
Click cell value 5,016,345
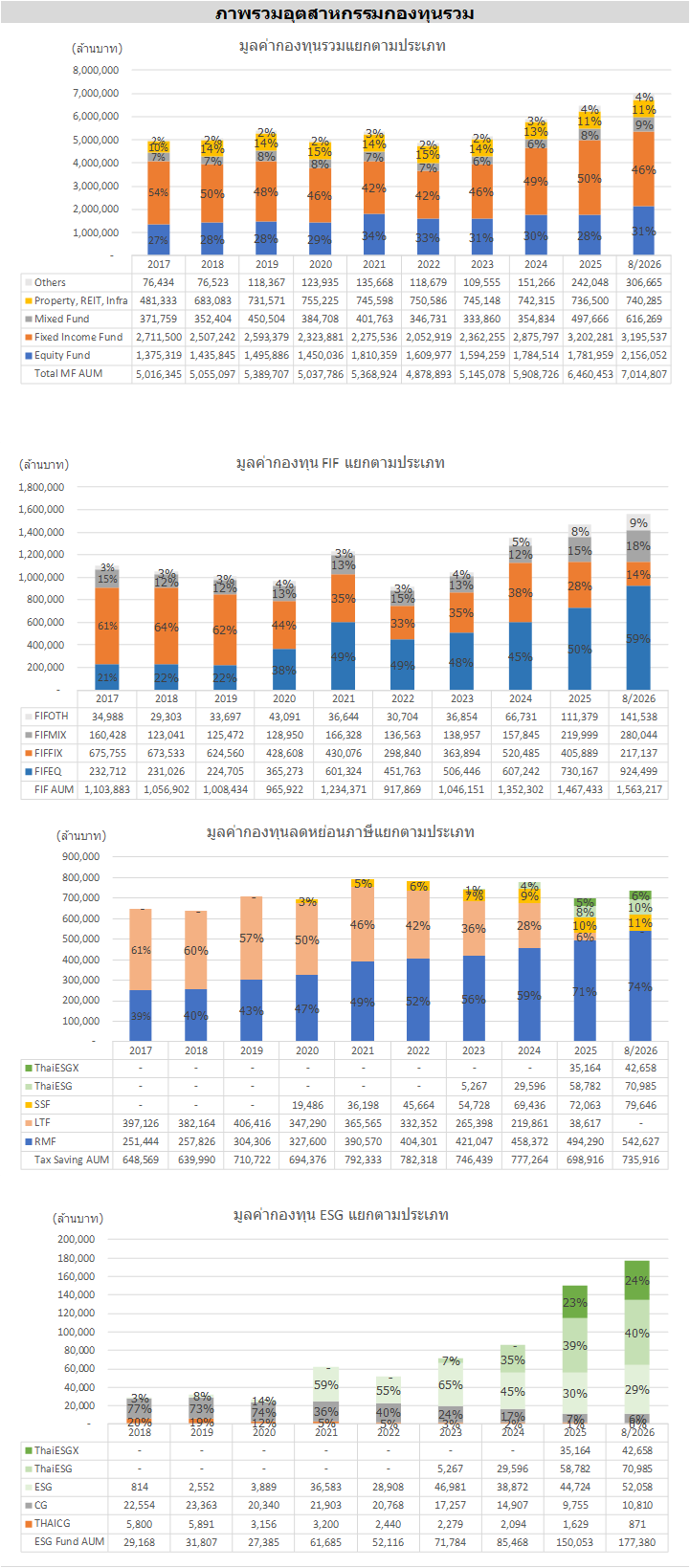159,374
